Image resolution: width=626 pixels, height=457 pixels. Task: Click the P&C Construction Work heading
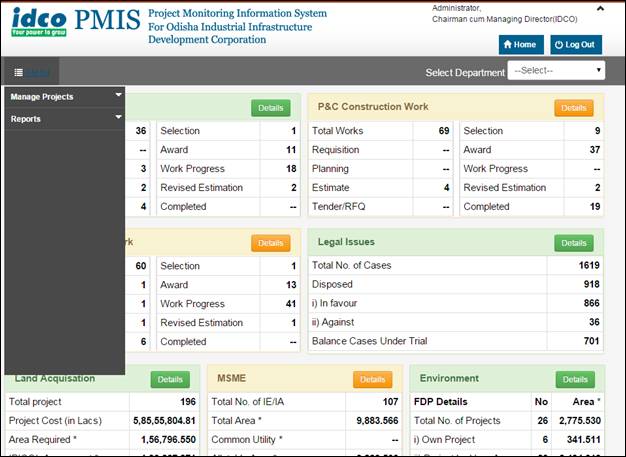373,107
